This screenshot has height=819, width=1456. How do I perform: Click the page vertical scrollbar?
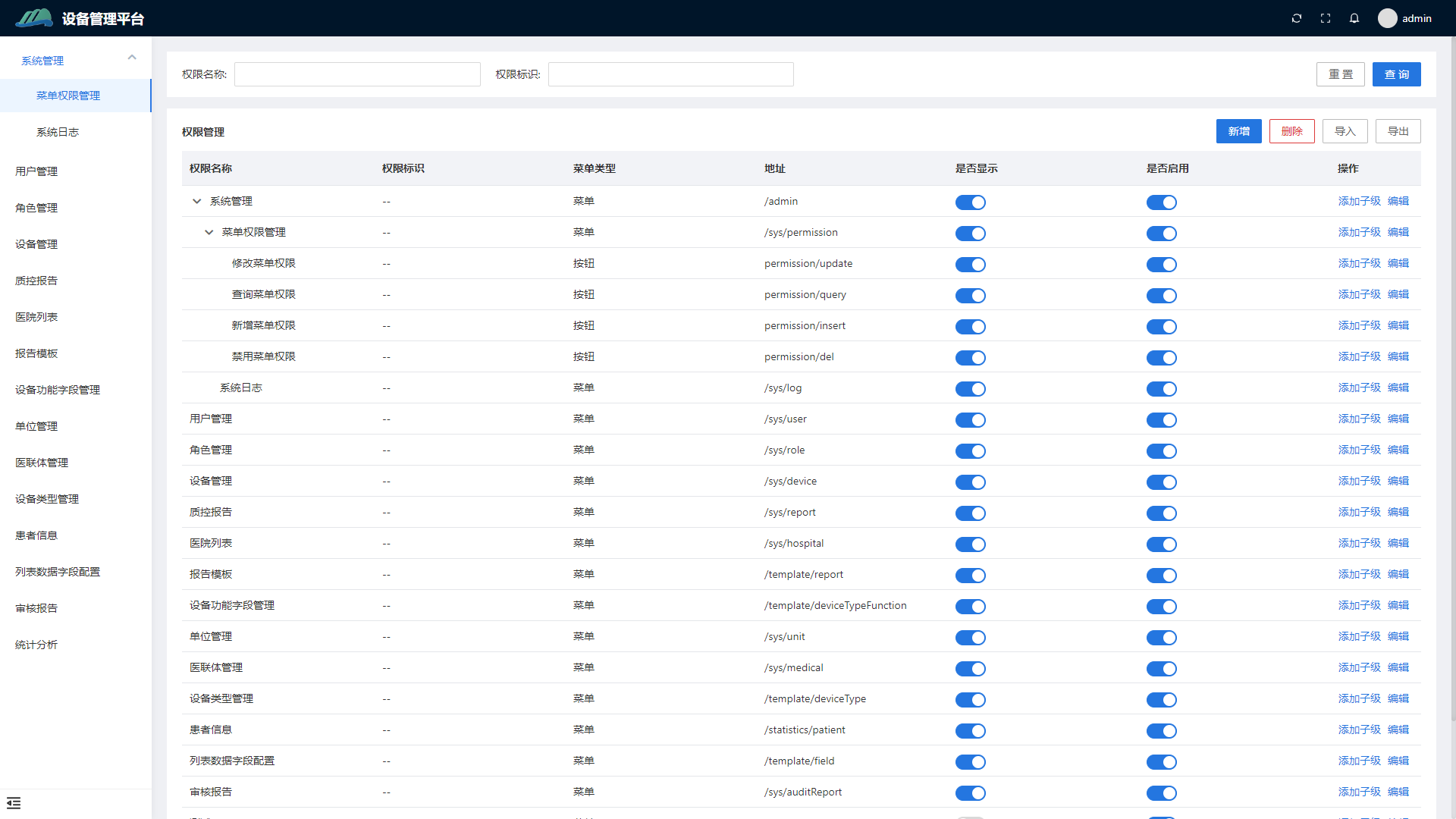tap(1452, 379)
